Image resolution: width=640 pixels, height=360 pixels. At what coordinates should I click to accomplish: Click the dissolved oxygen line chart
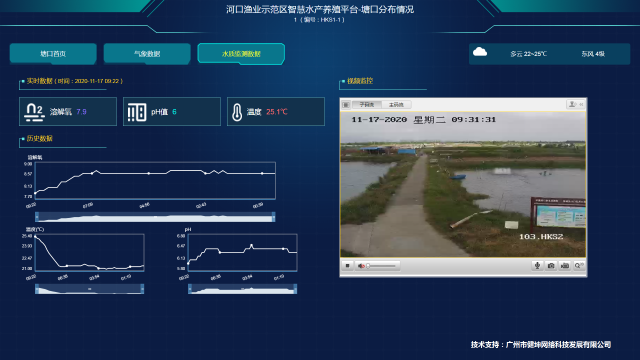(155, 180)
